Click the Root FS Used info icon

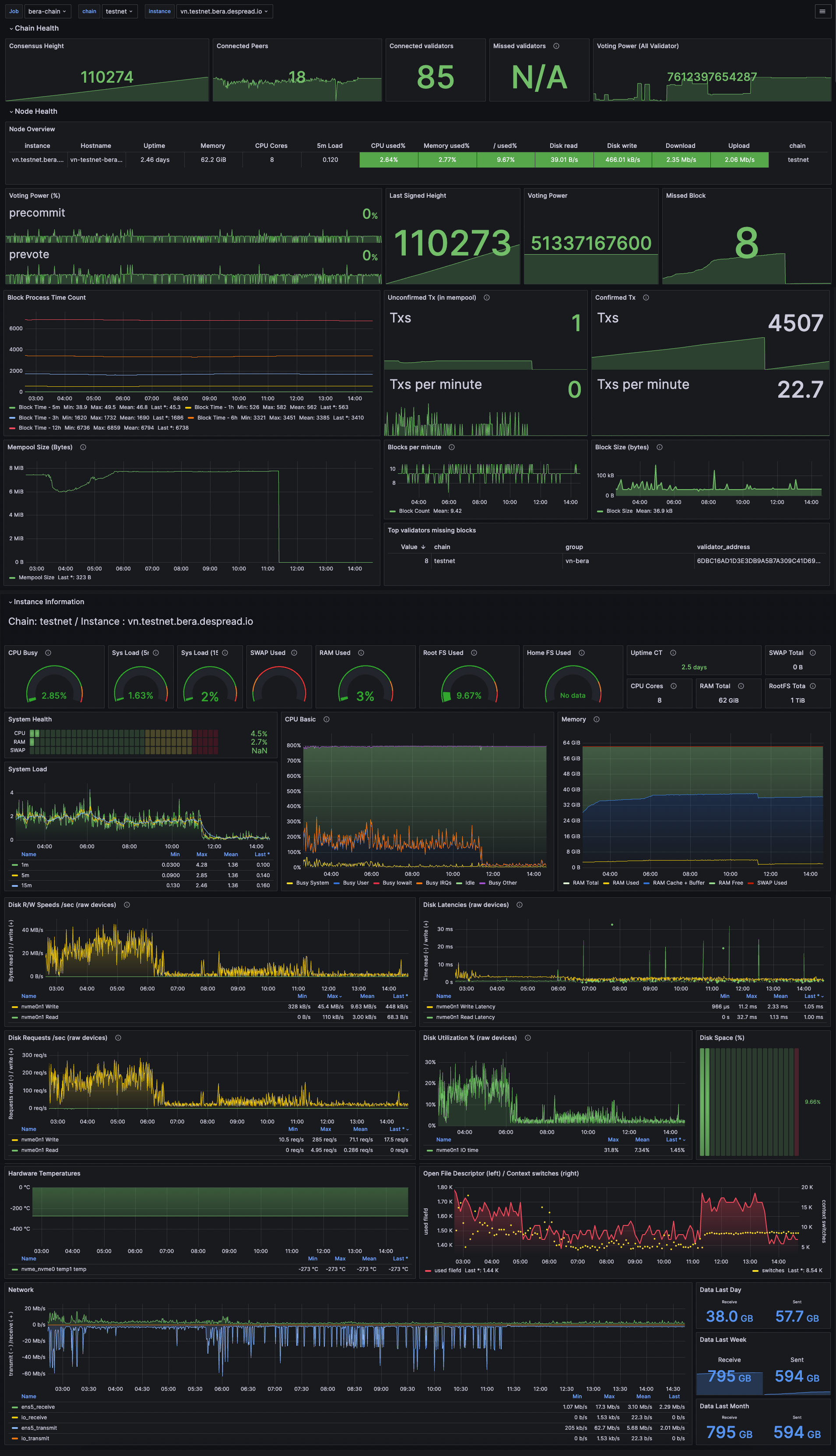[474, 653]
